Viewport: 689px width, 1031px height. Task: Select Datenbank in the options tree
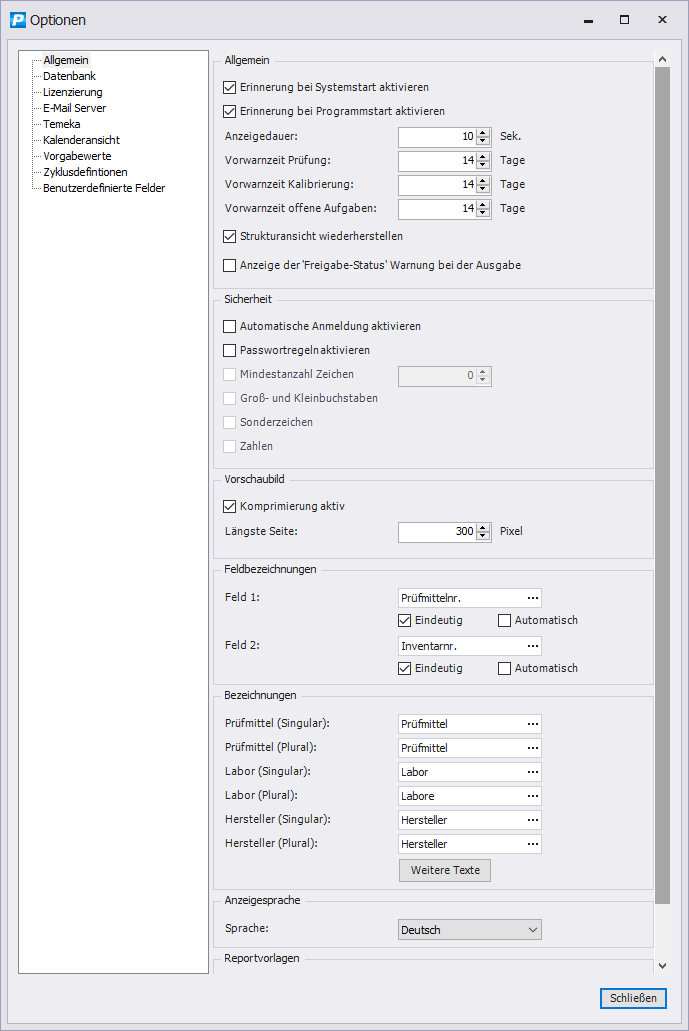tap(69, 76)
